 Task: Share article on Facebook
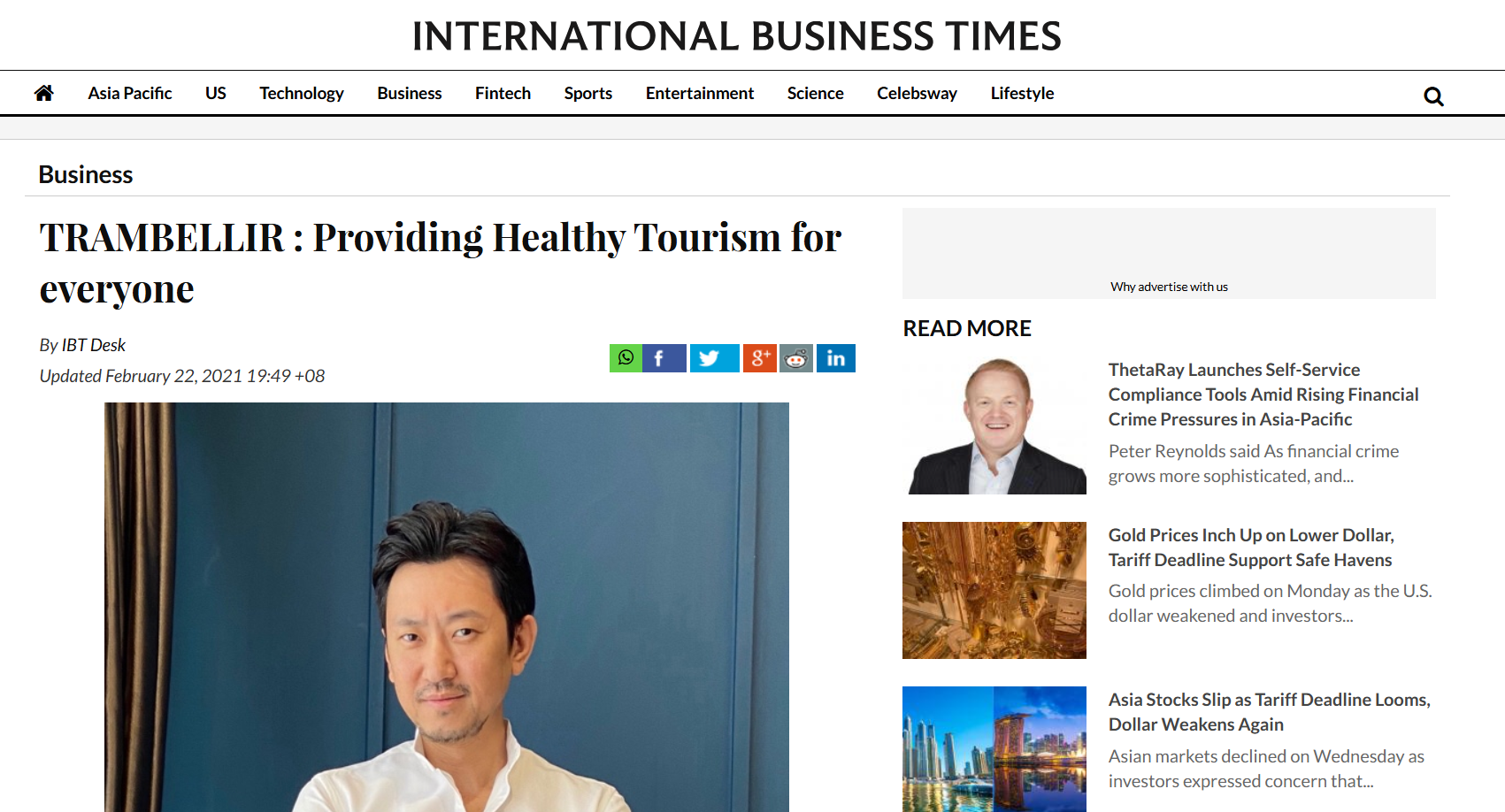point(664,358)
